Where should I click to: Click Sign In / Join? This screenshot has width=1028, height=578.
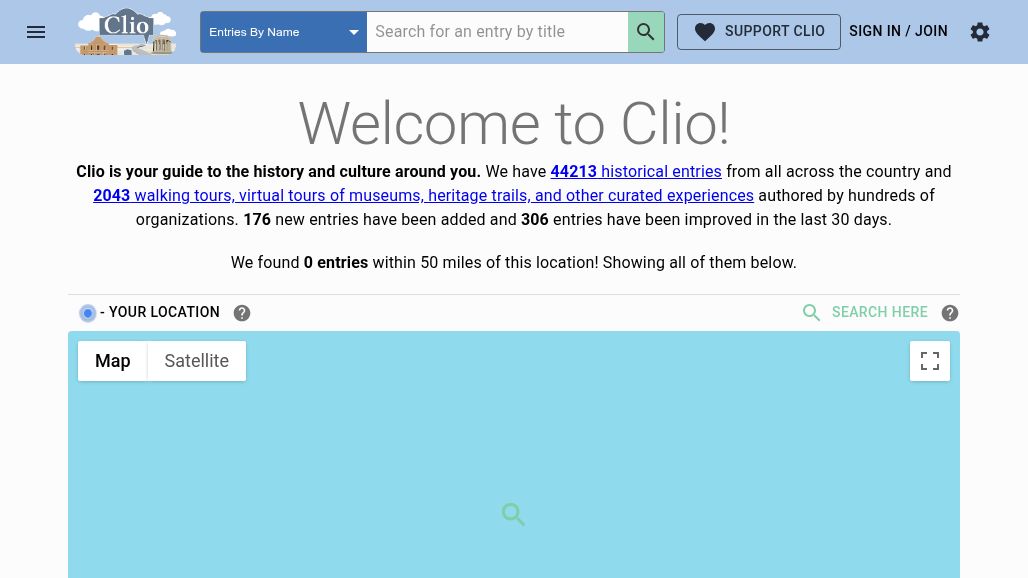pos(898,31)
